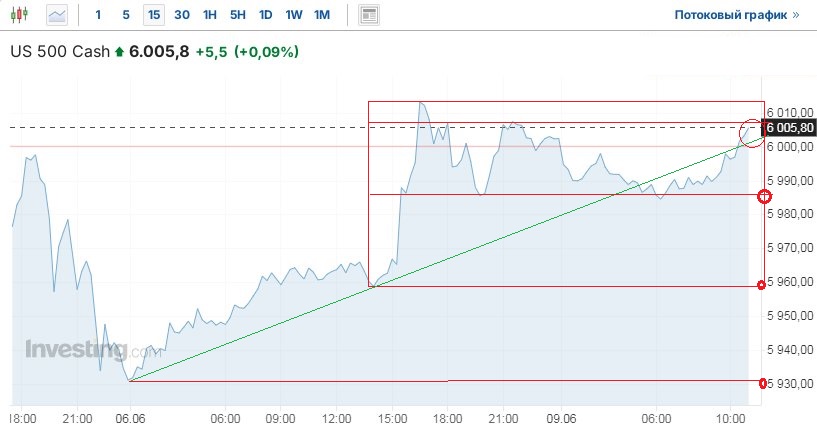Click the red marker at 5 960 level
Image resolution: width=817 pixels, height=429 pixels.
pyautogui.click(x=762, y=286)
